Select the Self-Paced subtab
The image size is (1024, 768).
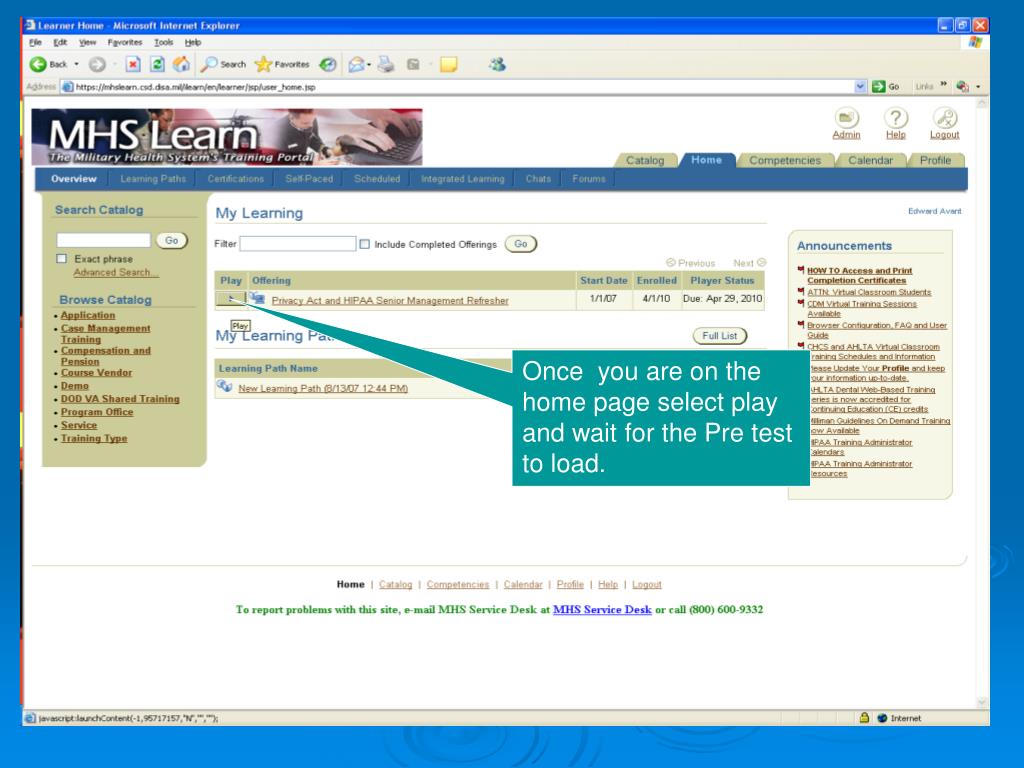click(x=309, y=179)
